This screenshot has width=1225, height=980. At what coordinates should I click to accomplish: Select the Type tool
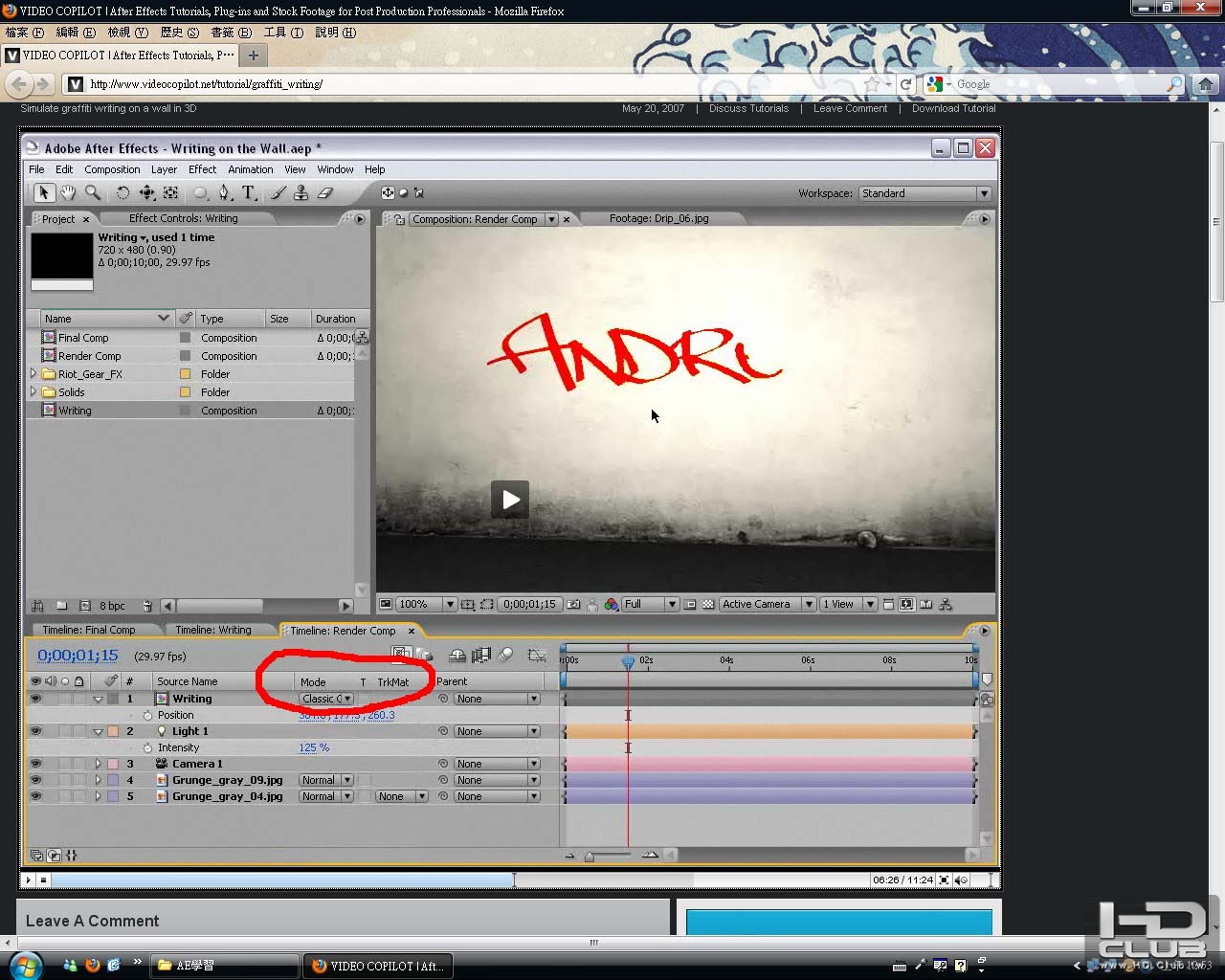coord(248,192)
